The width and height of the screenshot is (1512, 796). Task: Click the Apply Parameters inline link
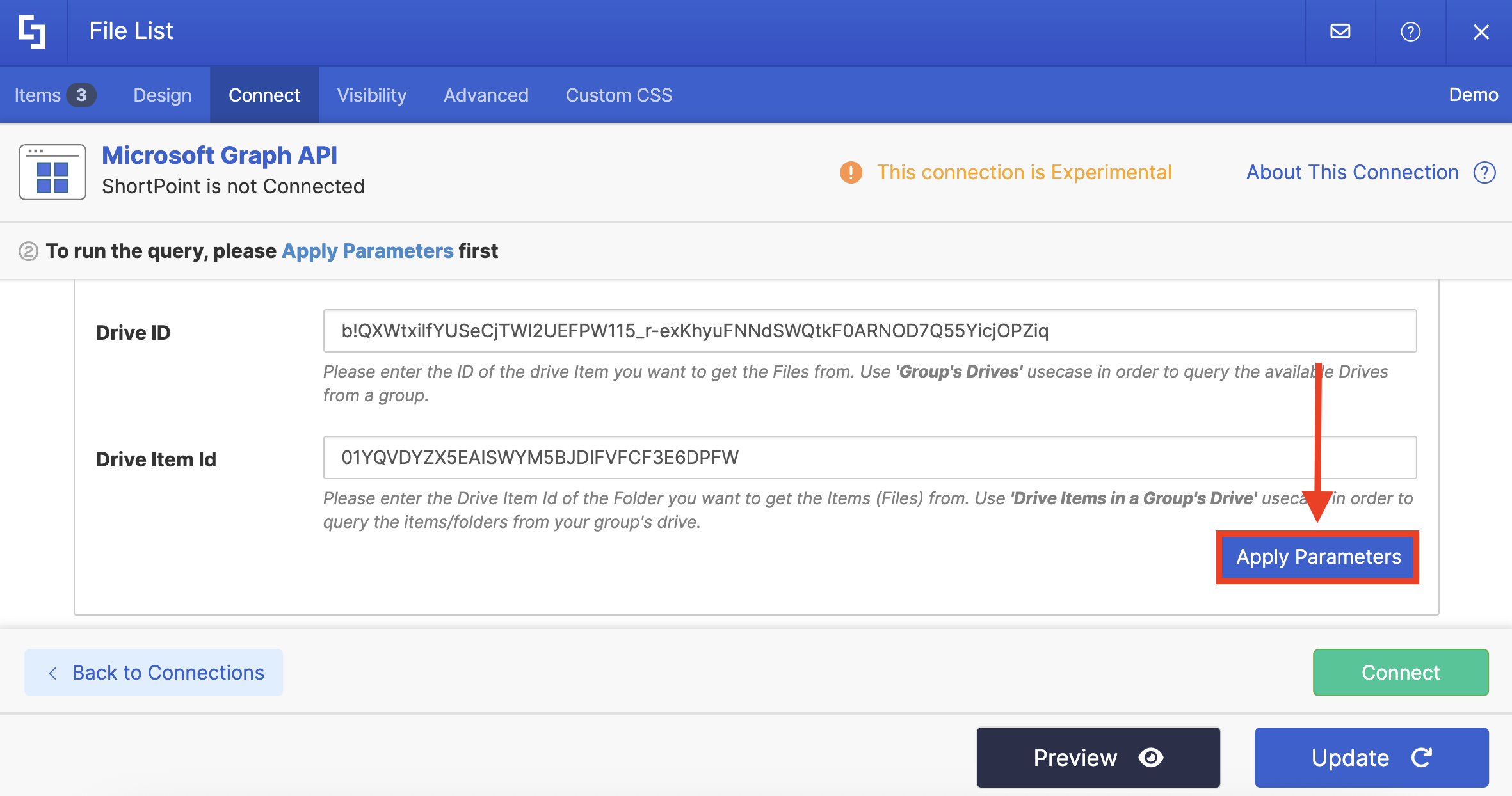[367, 251]
